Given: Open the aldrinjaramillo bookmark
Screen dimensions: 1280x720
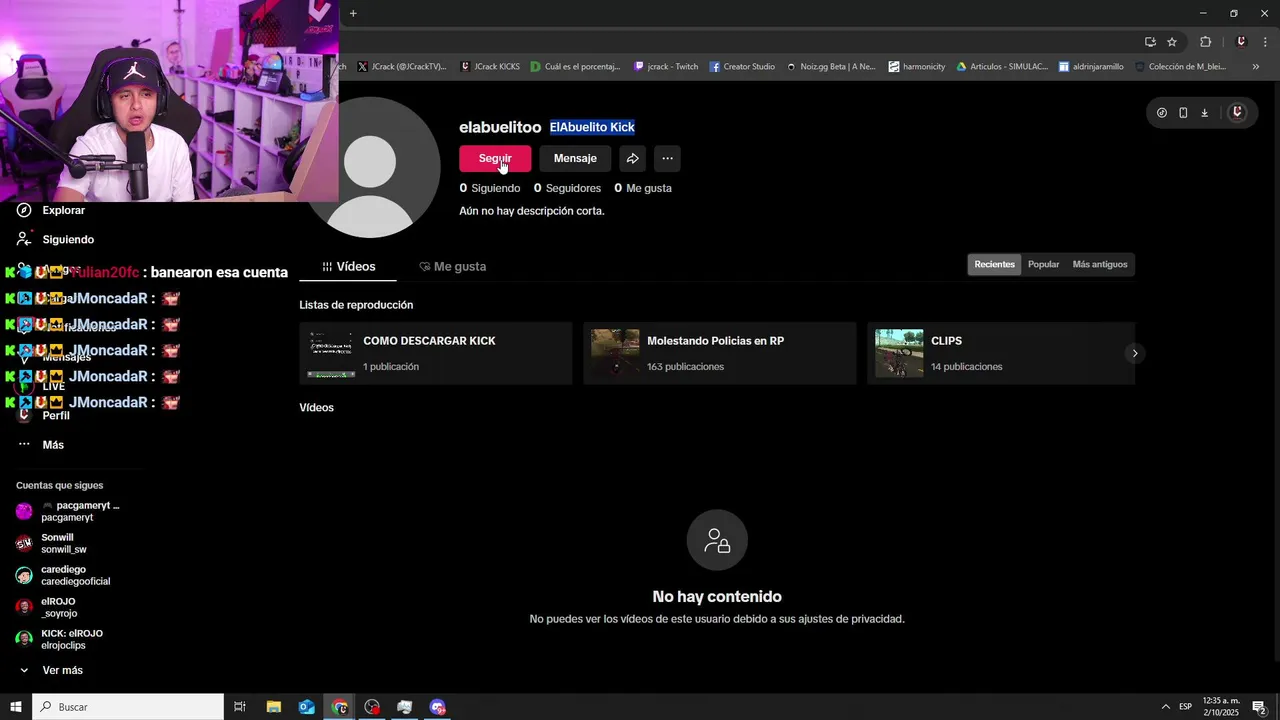Looking at the screenshot, I should click(x=1091, y=67).
